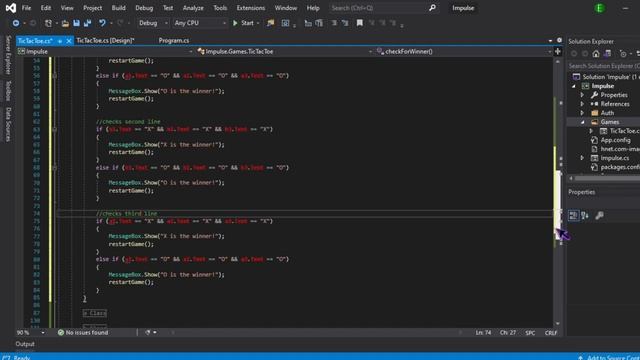The width and height of the screenshot is (640, 360).
Task: Select packages.config in Solution Explorer
Action: (619, 167)
